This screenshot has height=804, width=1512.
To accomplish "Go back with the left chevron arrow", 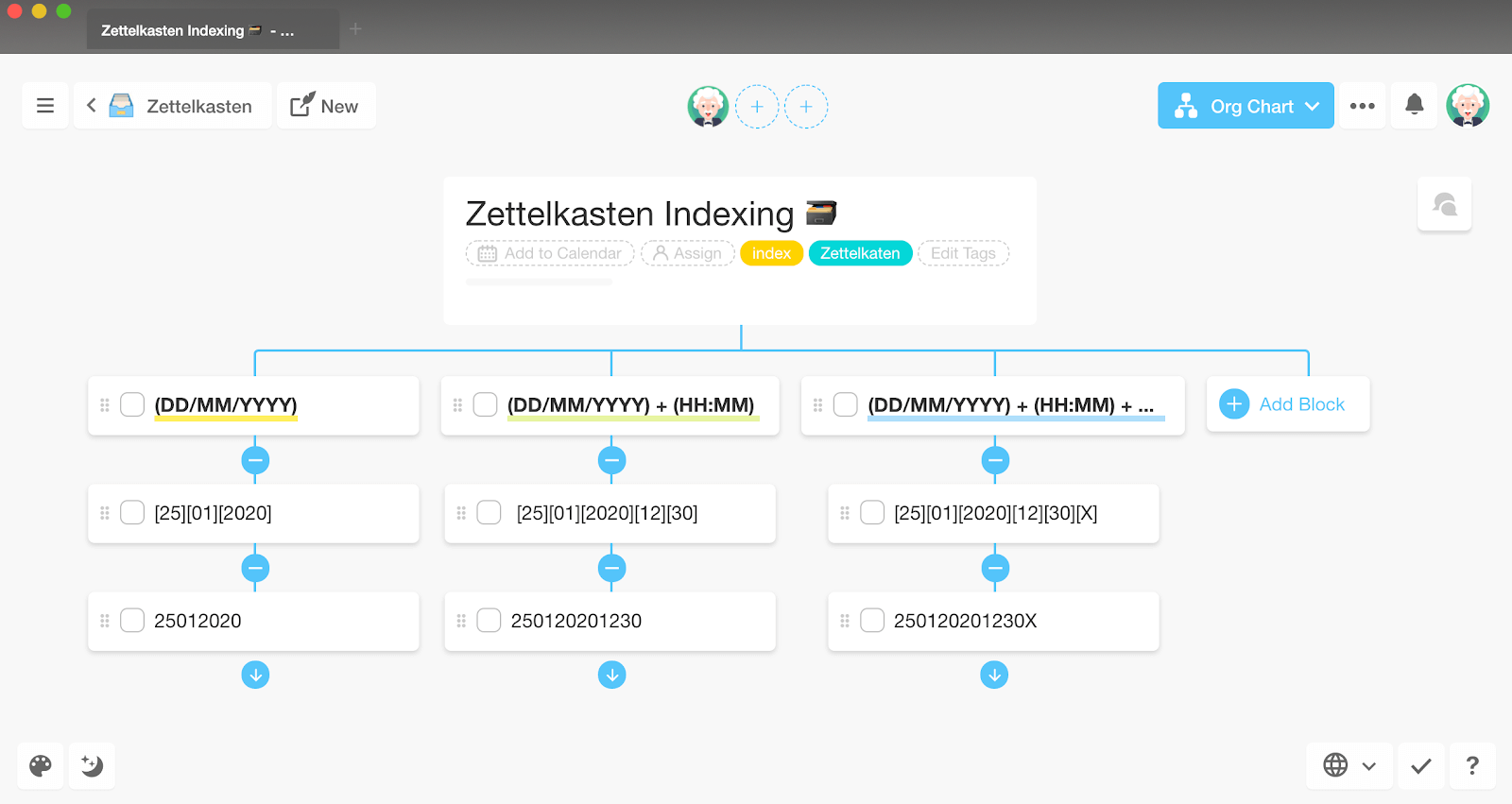I will 92,106.
